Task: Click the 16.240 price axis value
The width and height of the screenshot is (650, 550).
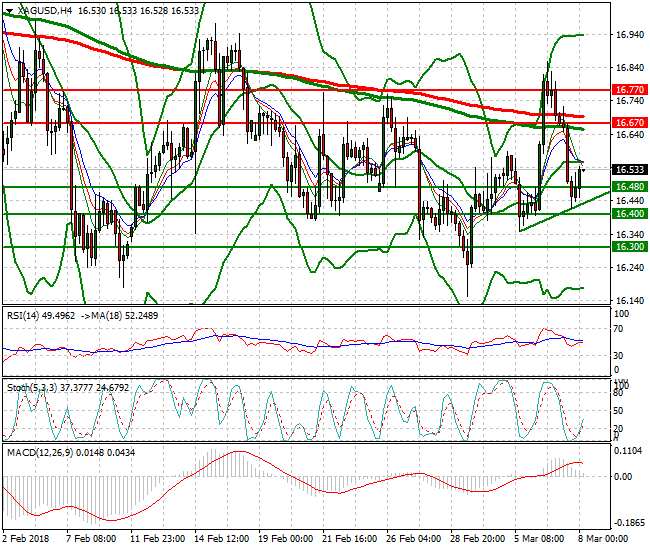Action: coord(630,268)
